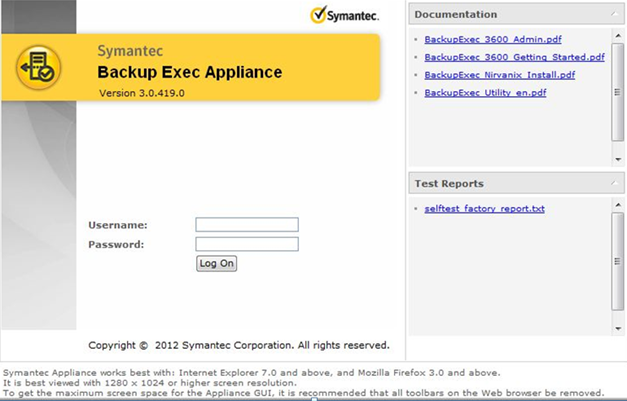Click the Symantec checkmark logo
This screenshot has width=627, height=401.
point(344,15)
